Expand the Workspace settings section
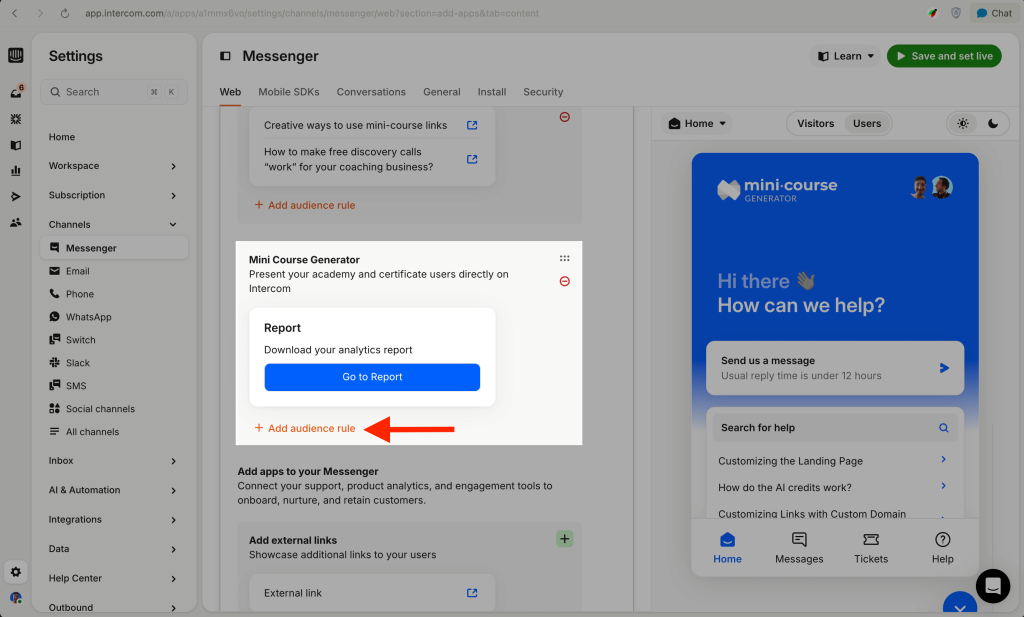The height and width of the screenshot is (617, 1024). pyautogui.click(x=112, y=166)
